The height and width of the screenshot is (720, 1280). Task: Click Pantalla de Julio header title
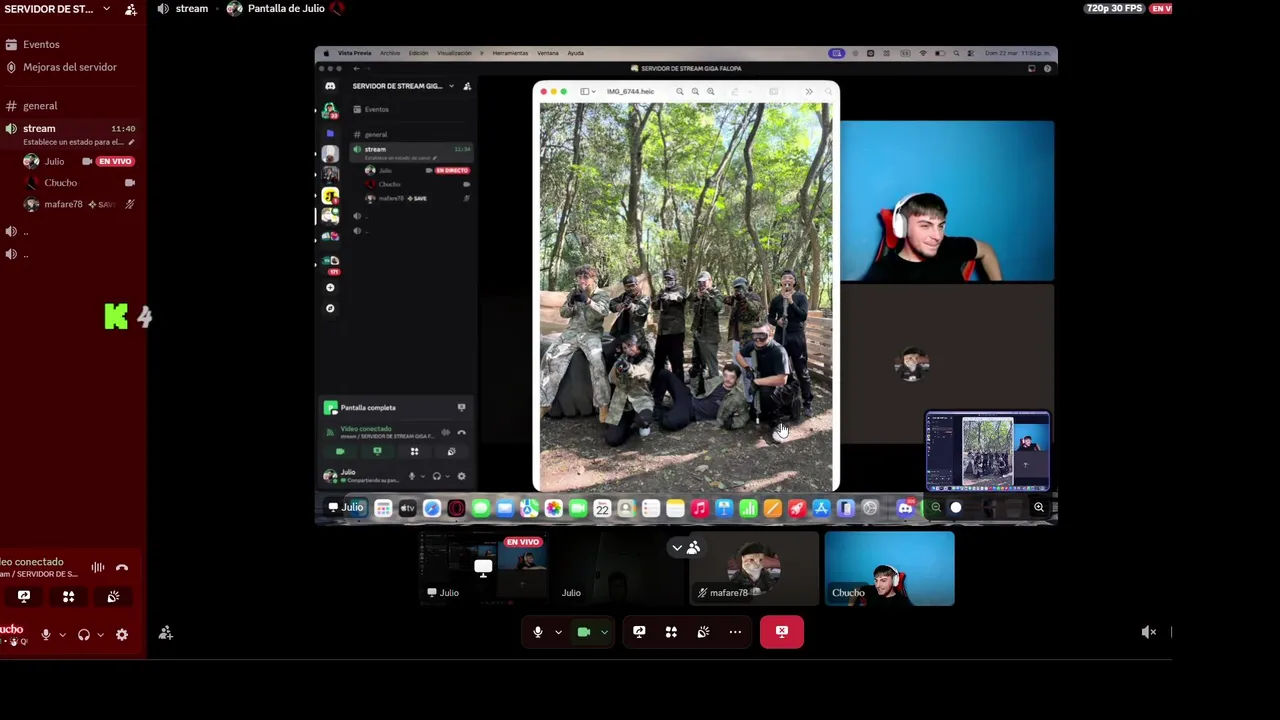[286, 9]
